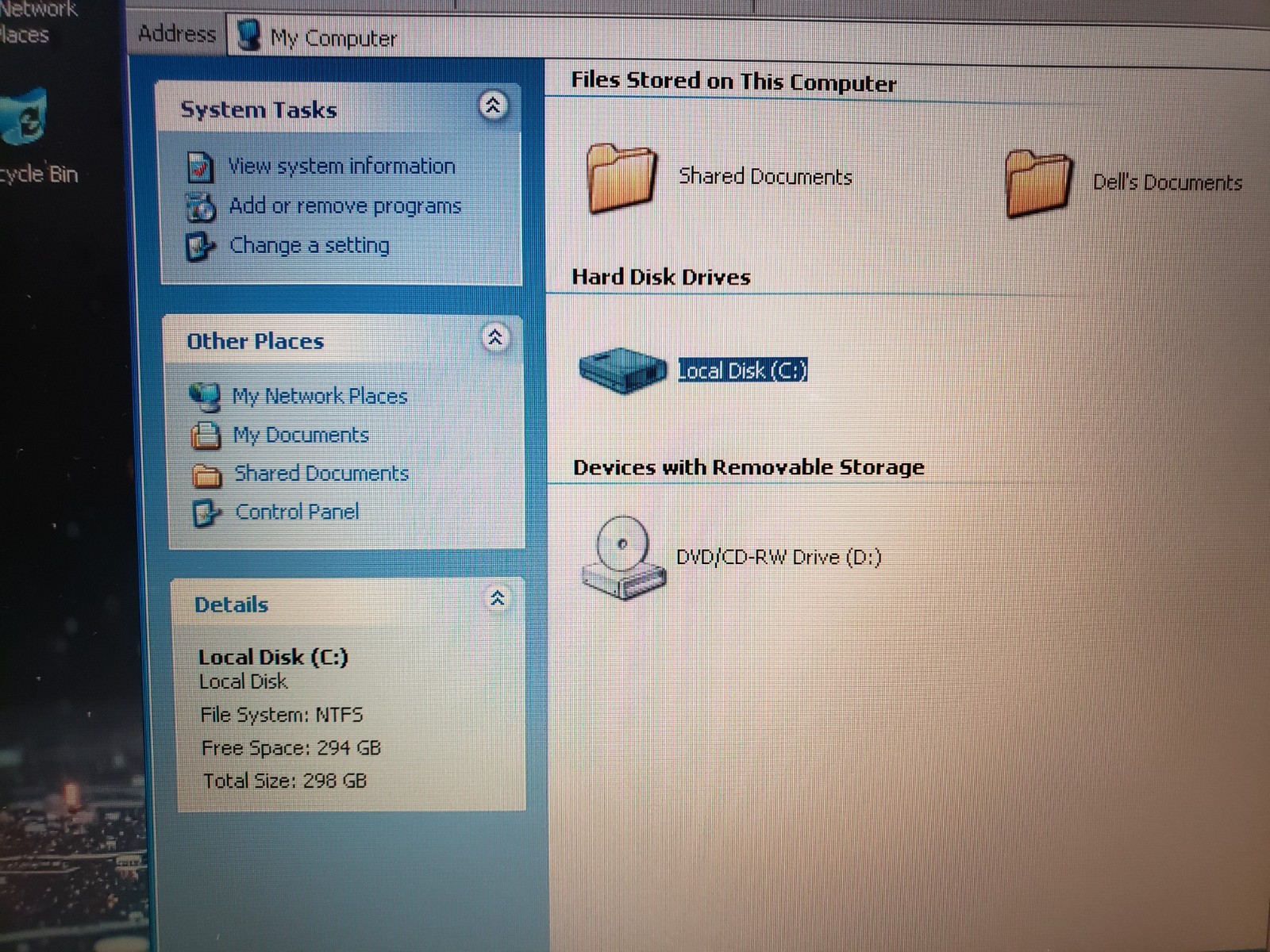Click the Dell's Documents folder label
This screenshot has height=952, width=1270.
point(1168,182)
